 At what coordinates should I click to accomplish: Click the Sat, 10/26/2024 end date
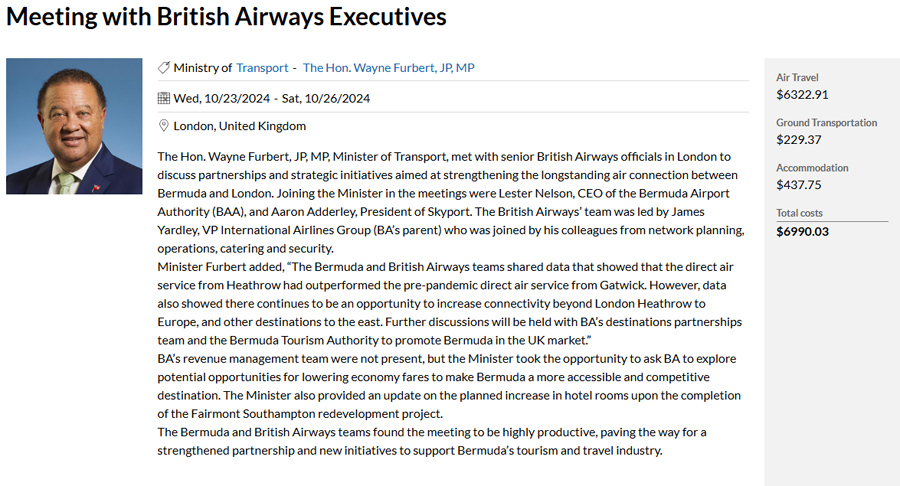pyautogui.click(x=326, y=98)
